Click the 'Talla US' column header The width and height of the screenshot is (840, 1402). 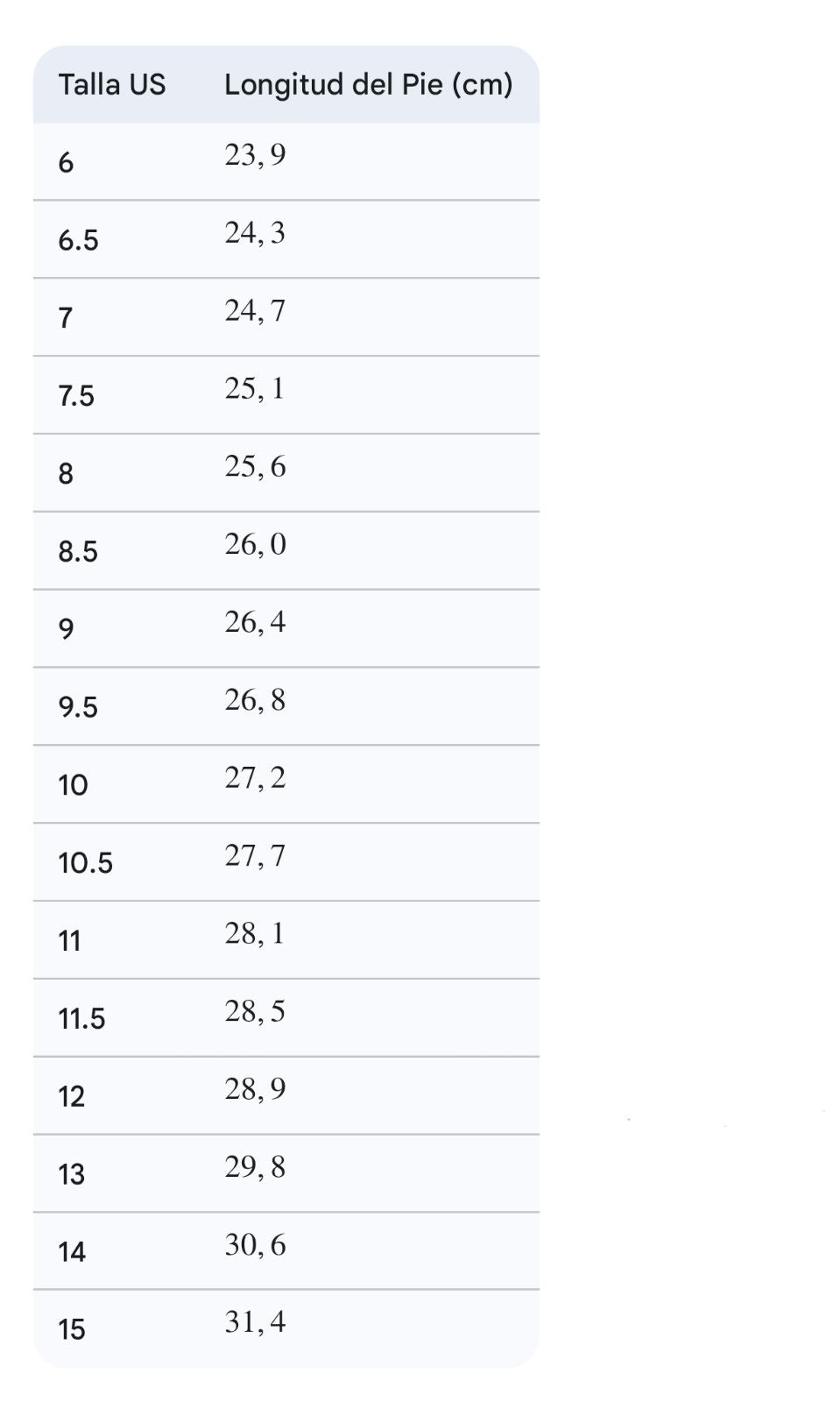click(111, 85)
